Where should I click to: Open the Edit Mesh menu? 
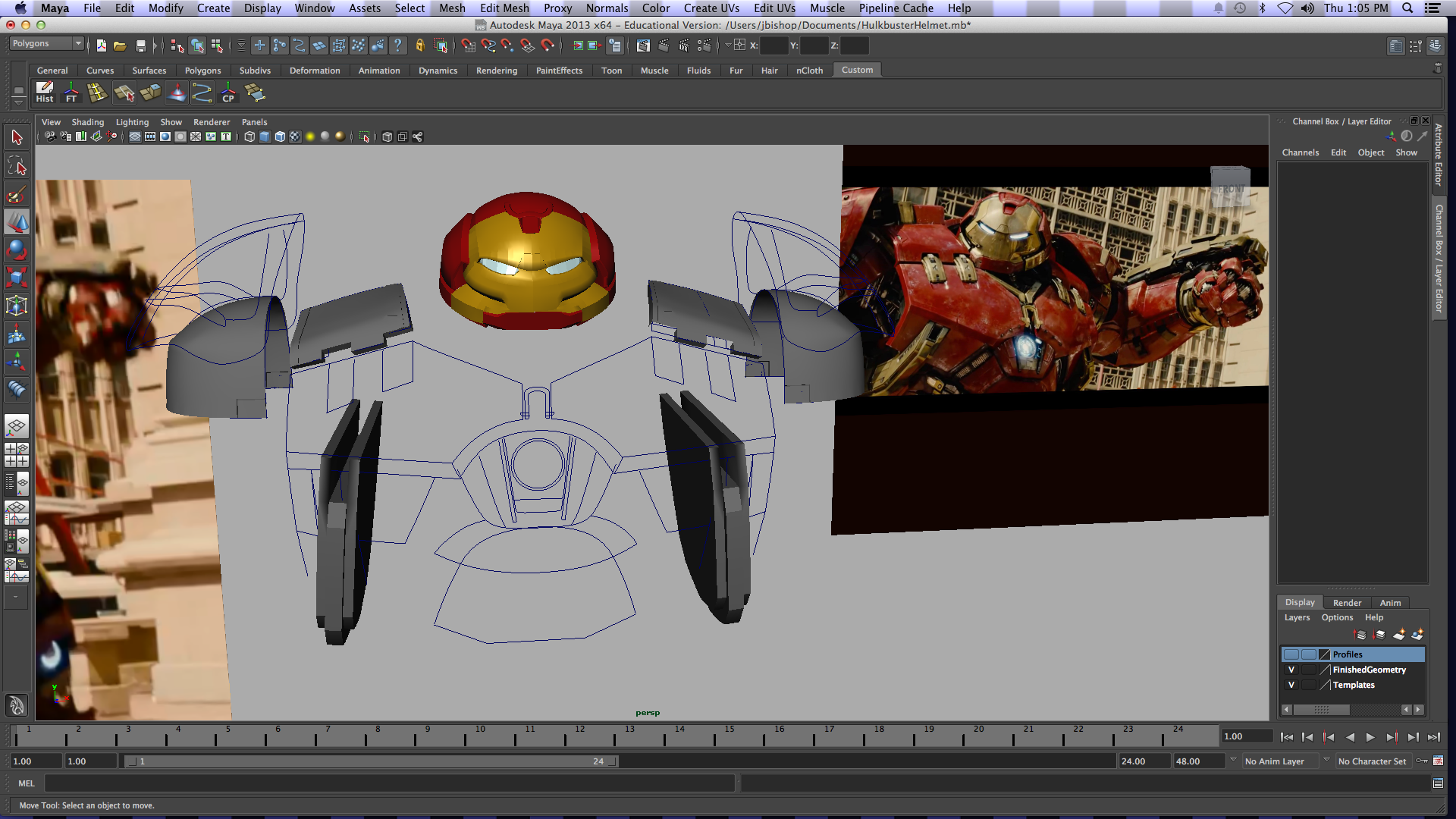[x=504, y=8]
